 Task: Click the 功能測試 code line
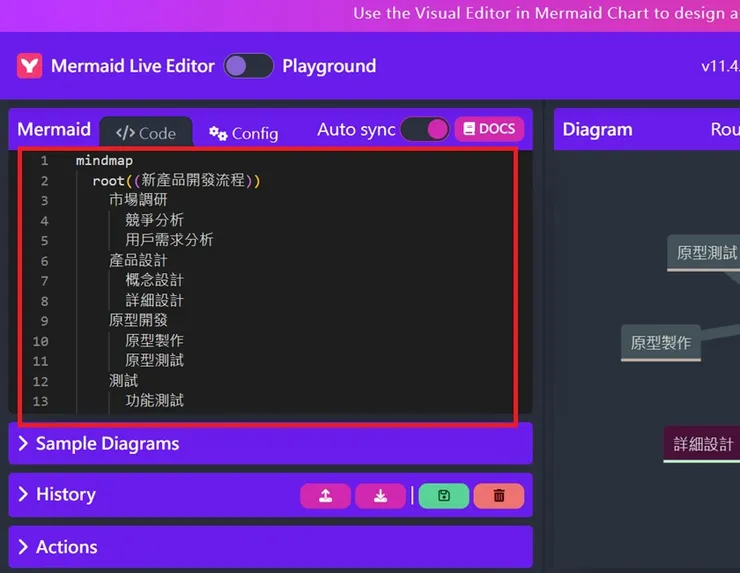coord(154,400)
